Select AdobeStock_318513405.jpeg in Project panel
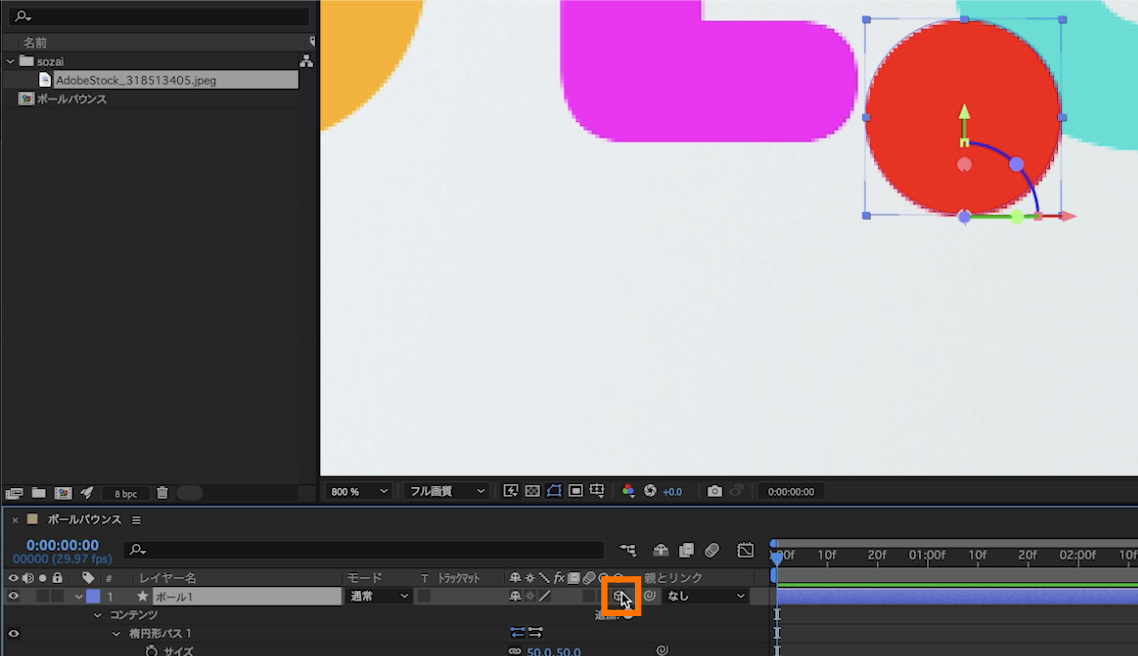 pyautogui.click(x=136, y=80)
